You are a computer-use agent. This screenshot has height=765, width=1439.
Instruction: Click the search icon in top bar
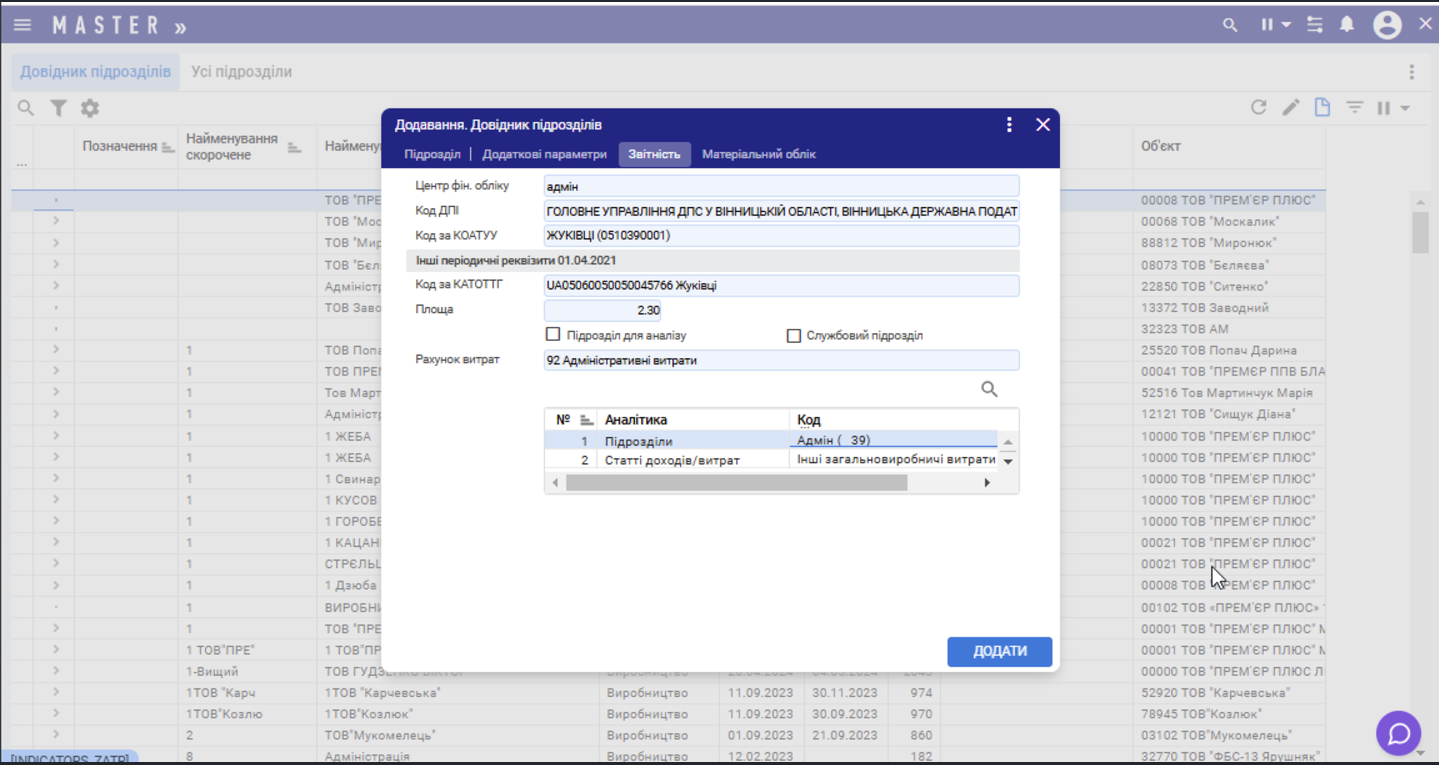point(1230,25)
